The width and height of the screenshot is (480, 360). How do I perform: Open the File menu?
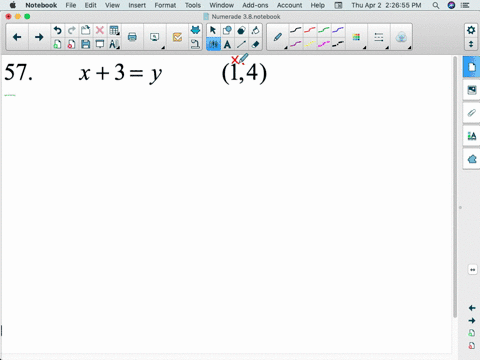click(x=71, y=5)
